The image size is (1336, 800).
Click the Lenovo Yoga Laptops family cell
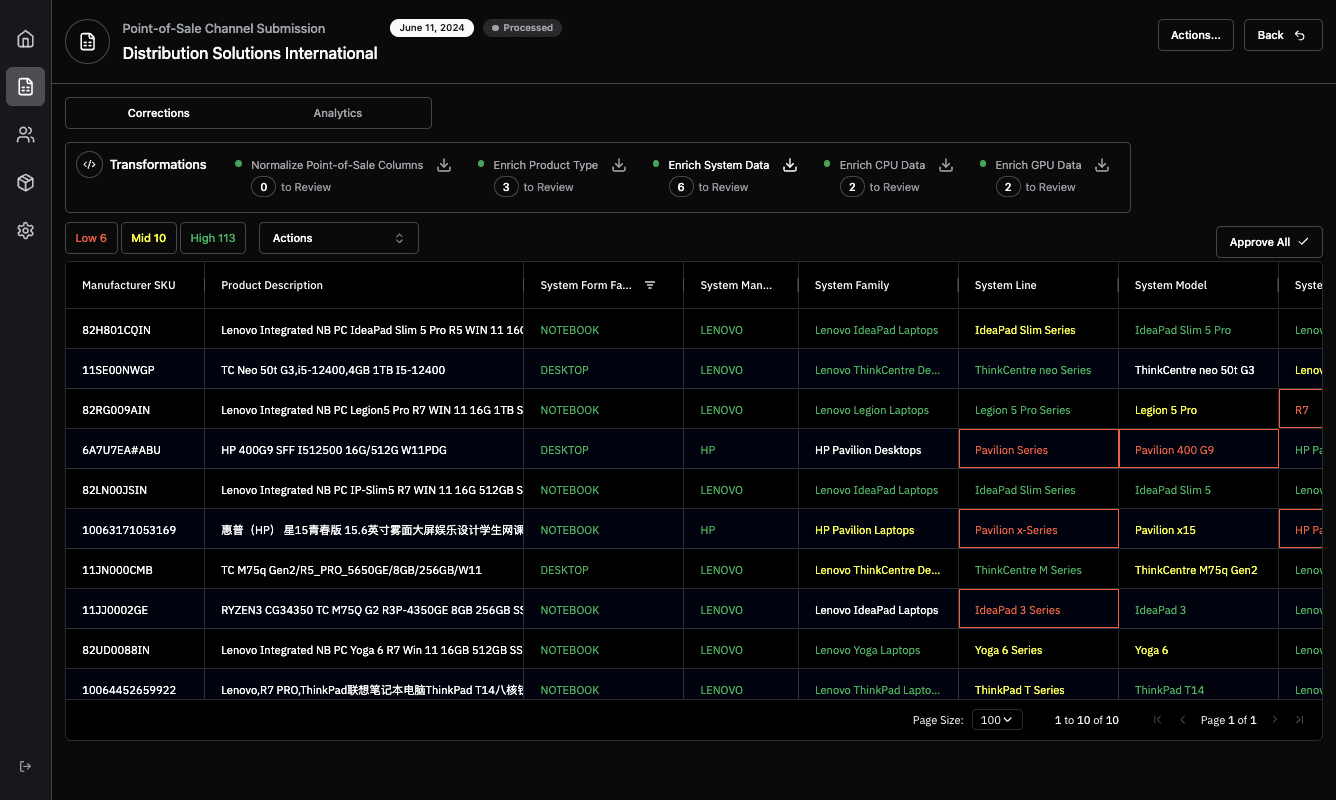point(878,650)
